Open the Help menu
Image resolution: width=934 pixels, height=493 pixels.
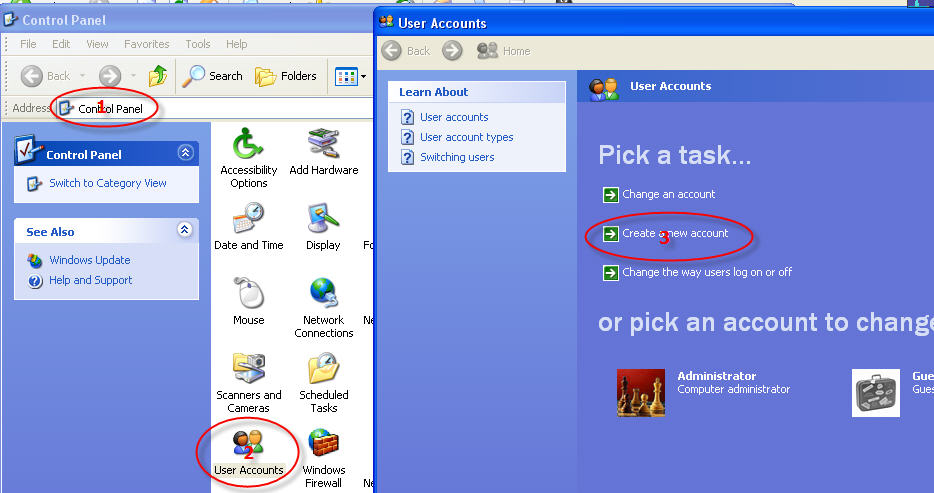[236, 44]
